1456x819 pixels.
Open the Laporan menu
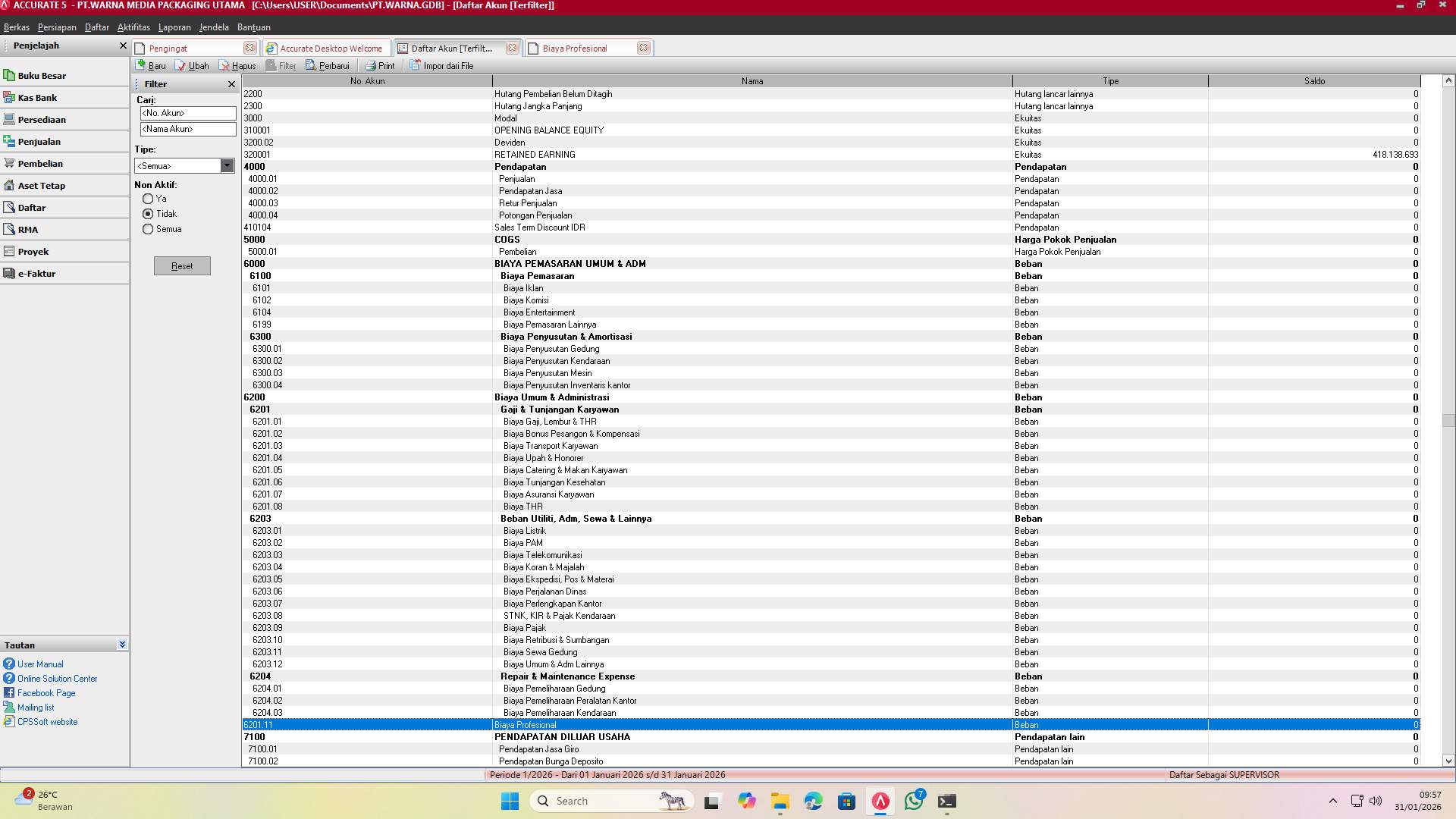174,27
